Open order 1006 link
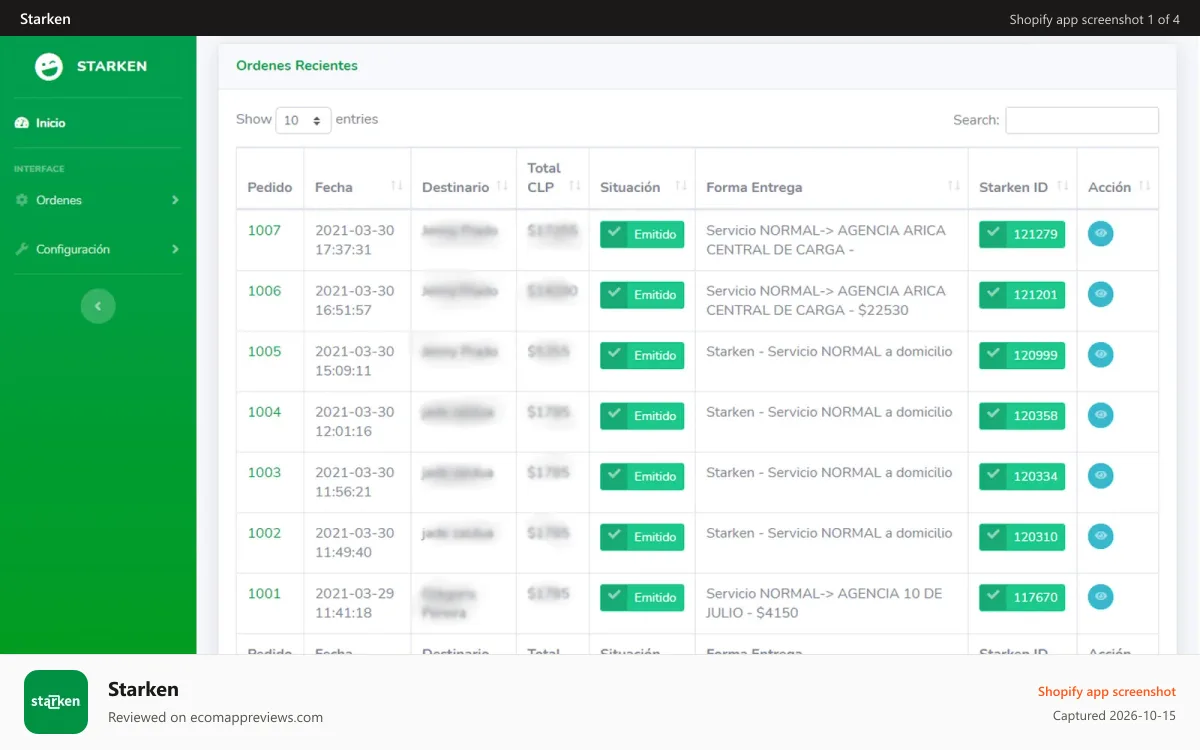Viewport: 1200px width, 750px height. tap(264, 291)
